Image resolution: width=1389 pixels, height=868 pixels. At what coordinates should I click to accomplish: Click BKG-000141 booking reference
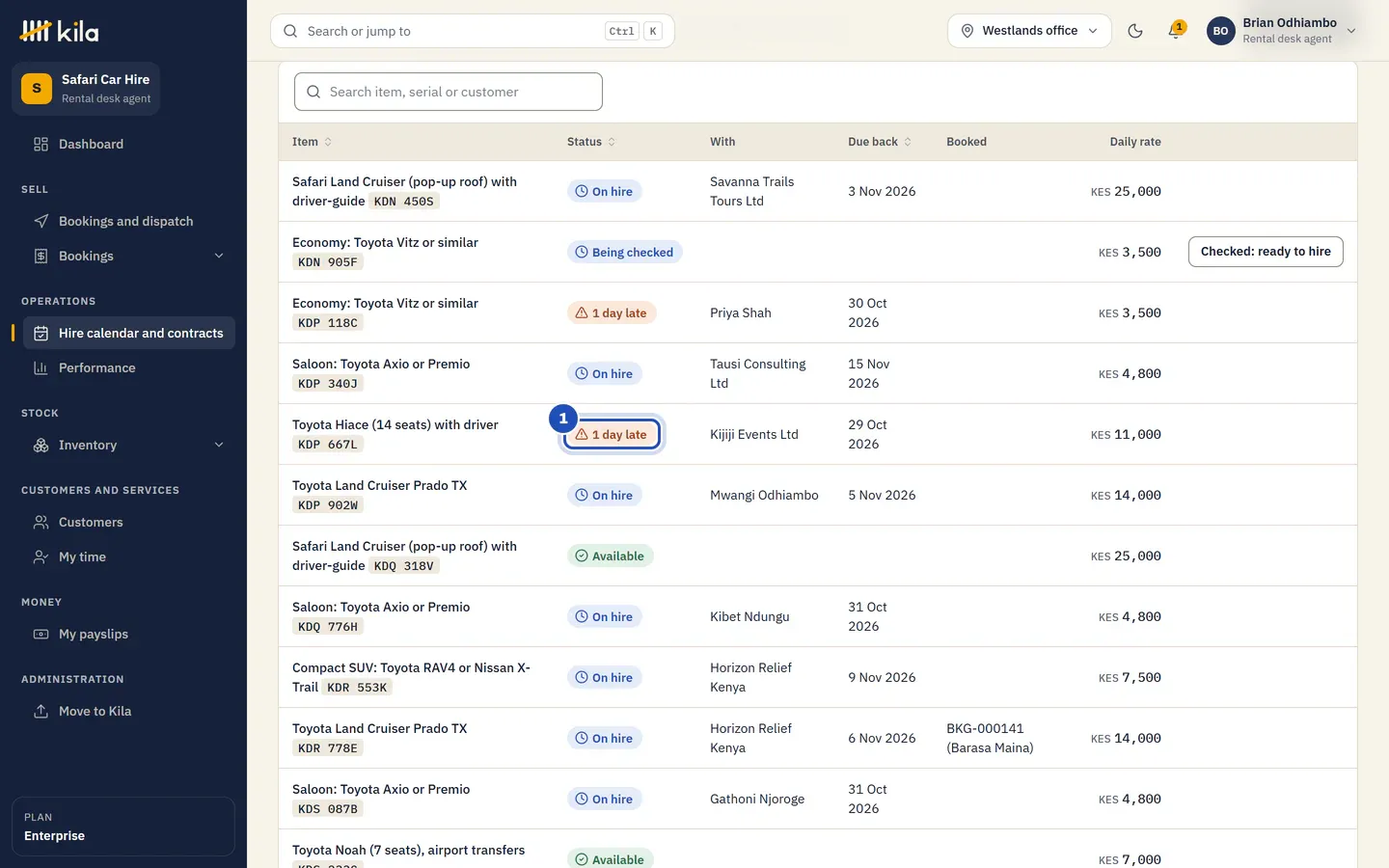click(x=985, y=729)
